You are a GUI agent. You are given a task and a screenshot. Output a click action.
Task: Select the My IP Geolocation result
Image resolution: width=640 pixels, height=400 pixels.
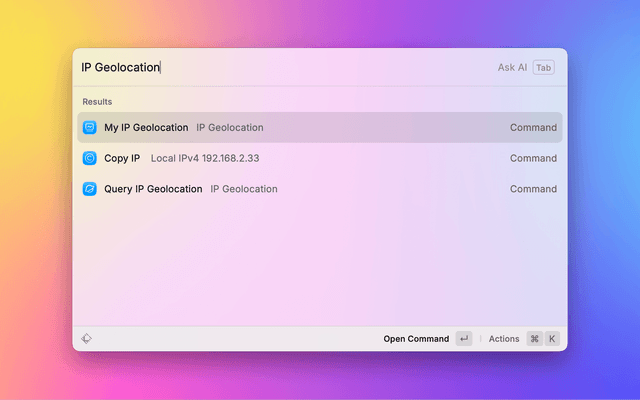tap(146, 128)
